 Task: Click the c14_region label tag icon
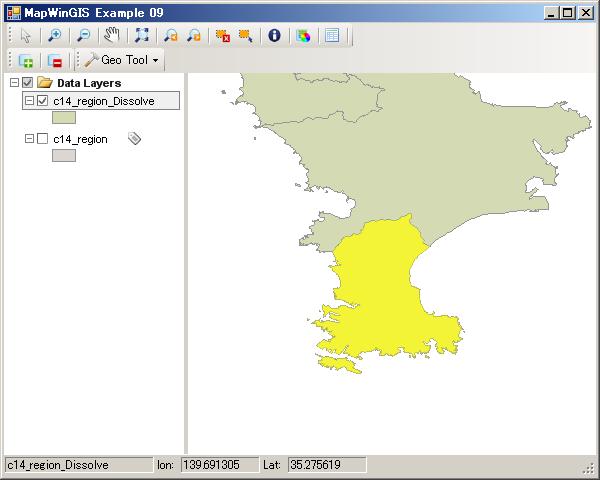click(x=135, y=139)
